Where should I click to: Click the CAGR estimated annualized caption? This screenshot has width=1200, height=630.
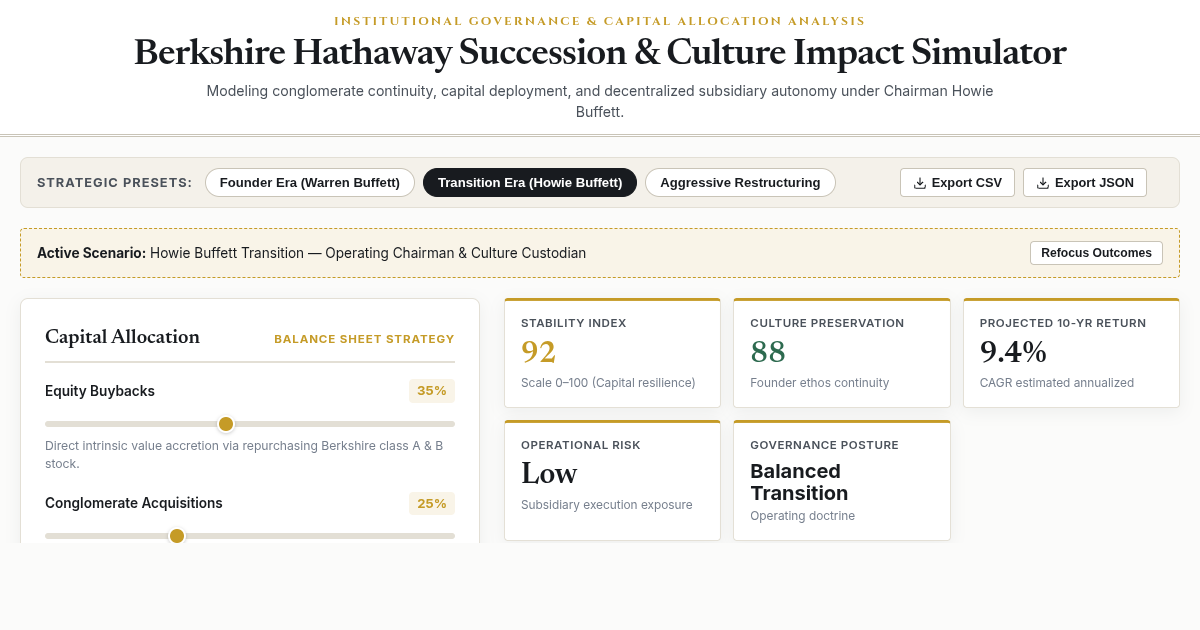(1057, 382)
